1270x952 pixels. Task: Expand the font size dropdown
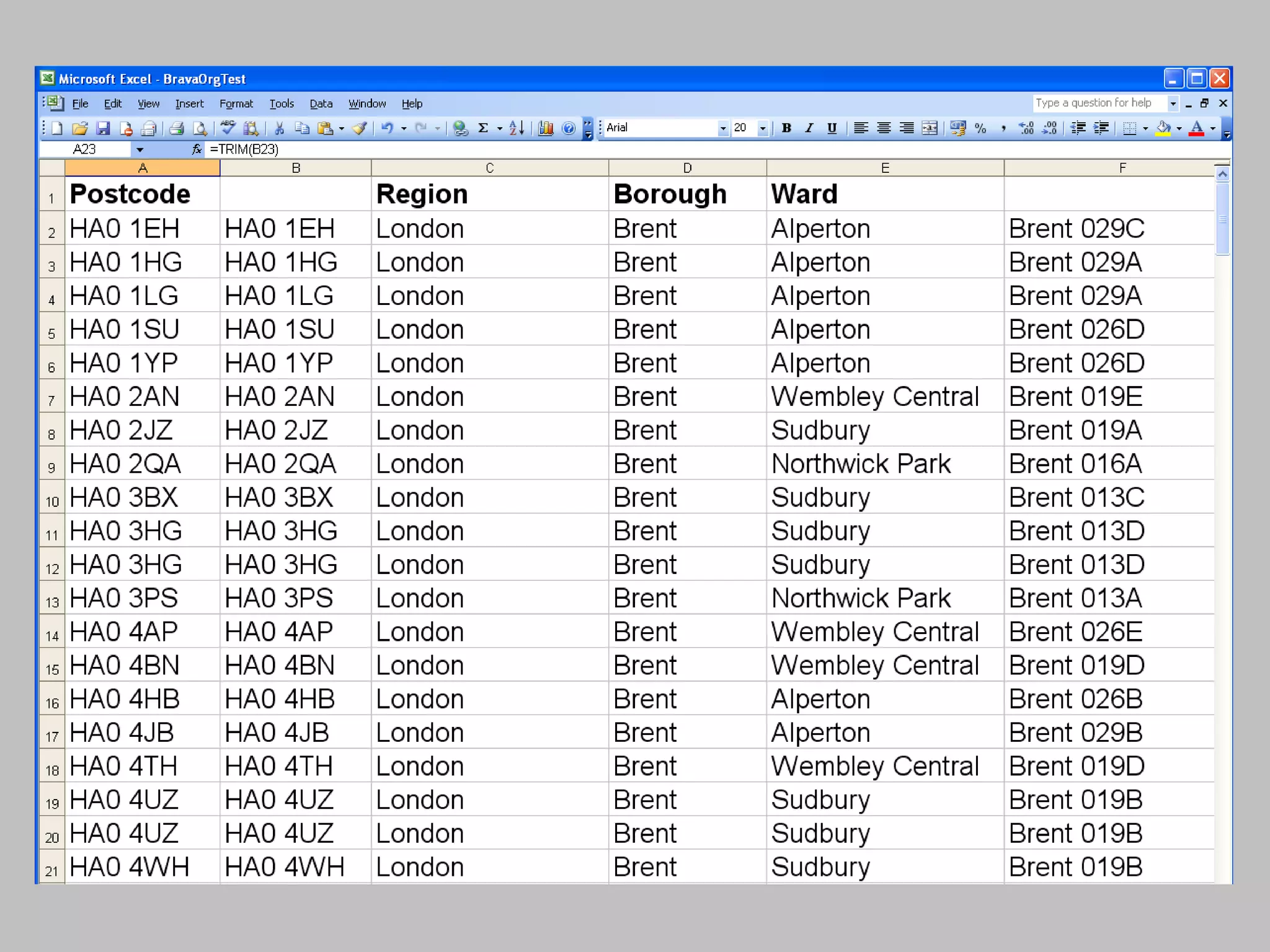click(x=763, y=128)
